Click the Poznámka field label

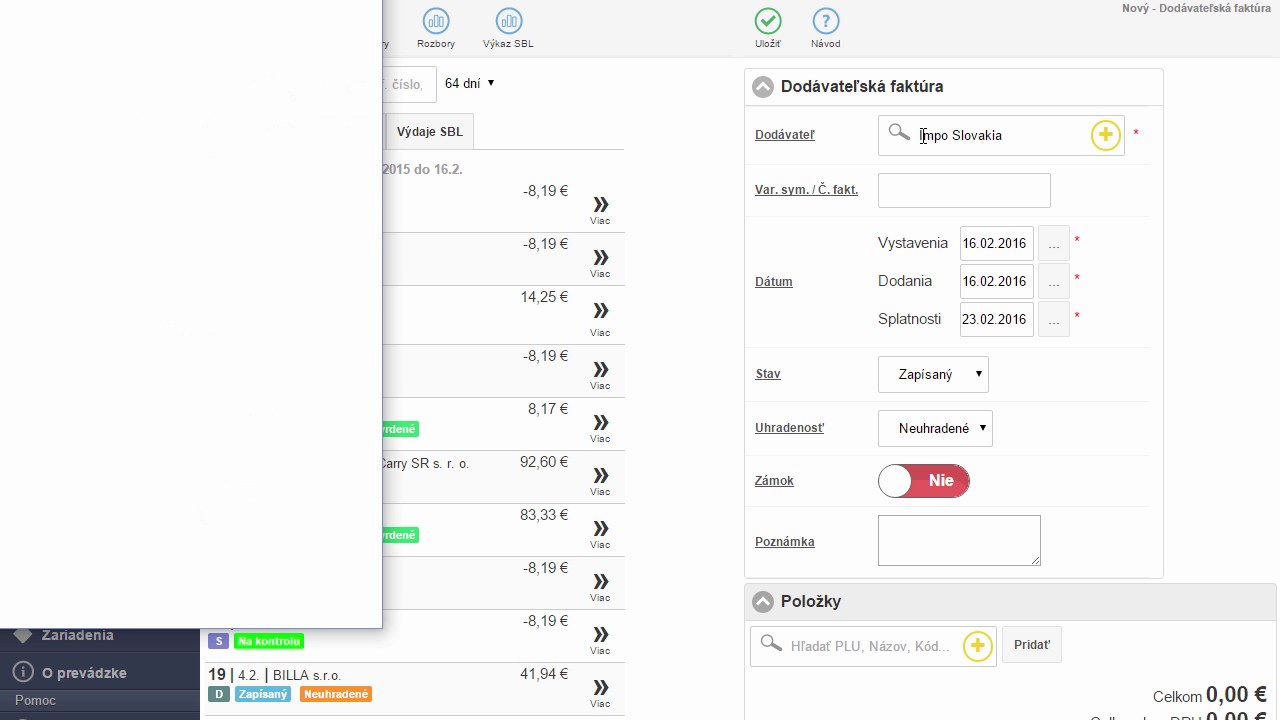(785, 542)
